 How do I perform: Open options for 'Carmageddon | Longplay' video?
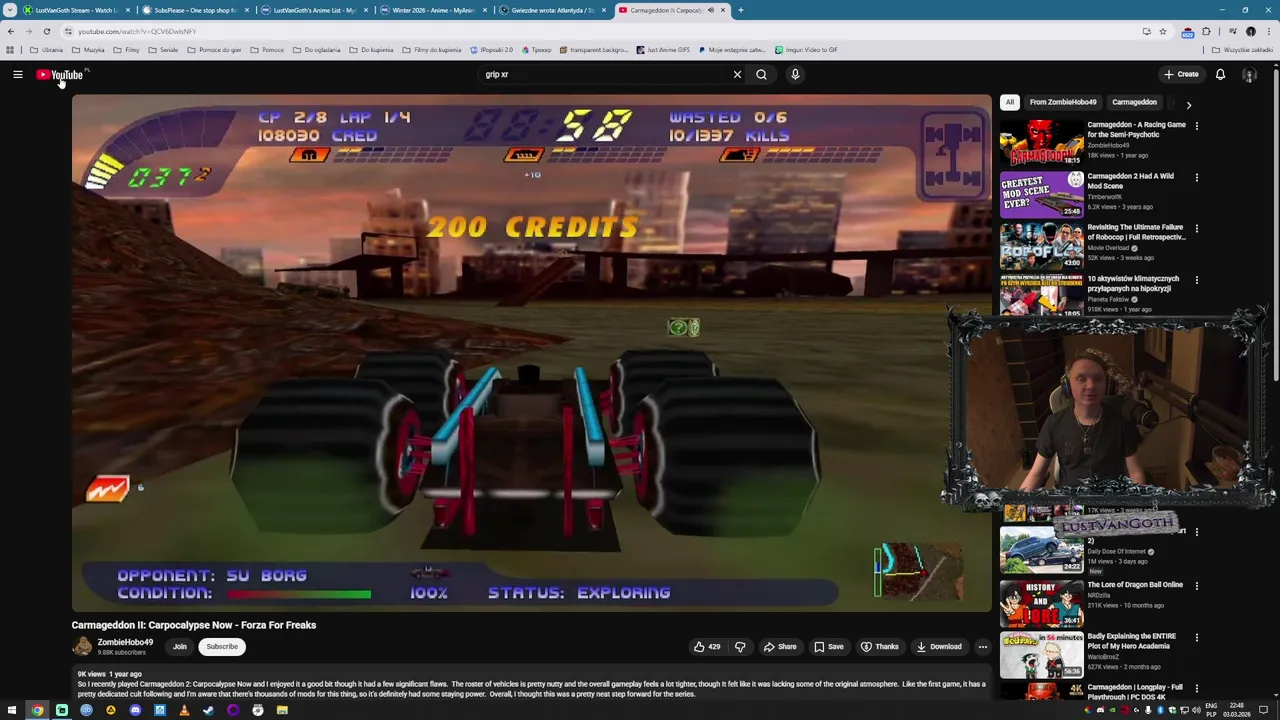(x=1196, y=689)
